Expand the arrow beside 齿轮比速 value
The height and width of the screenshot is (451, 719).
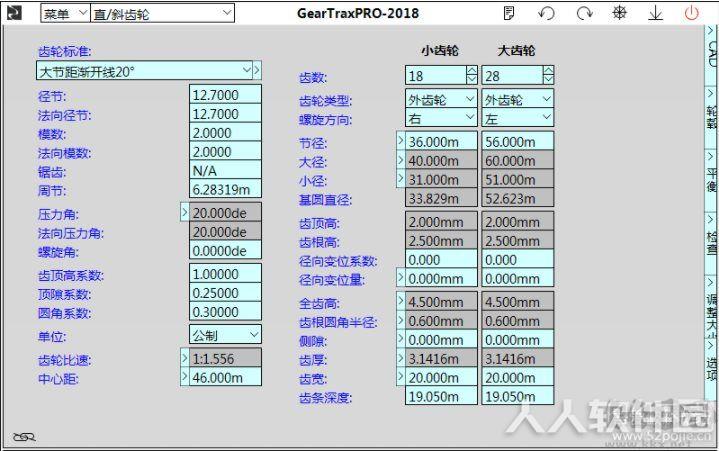(x=184, y=358)
